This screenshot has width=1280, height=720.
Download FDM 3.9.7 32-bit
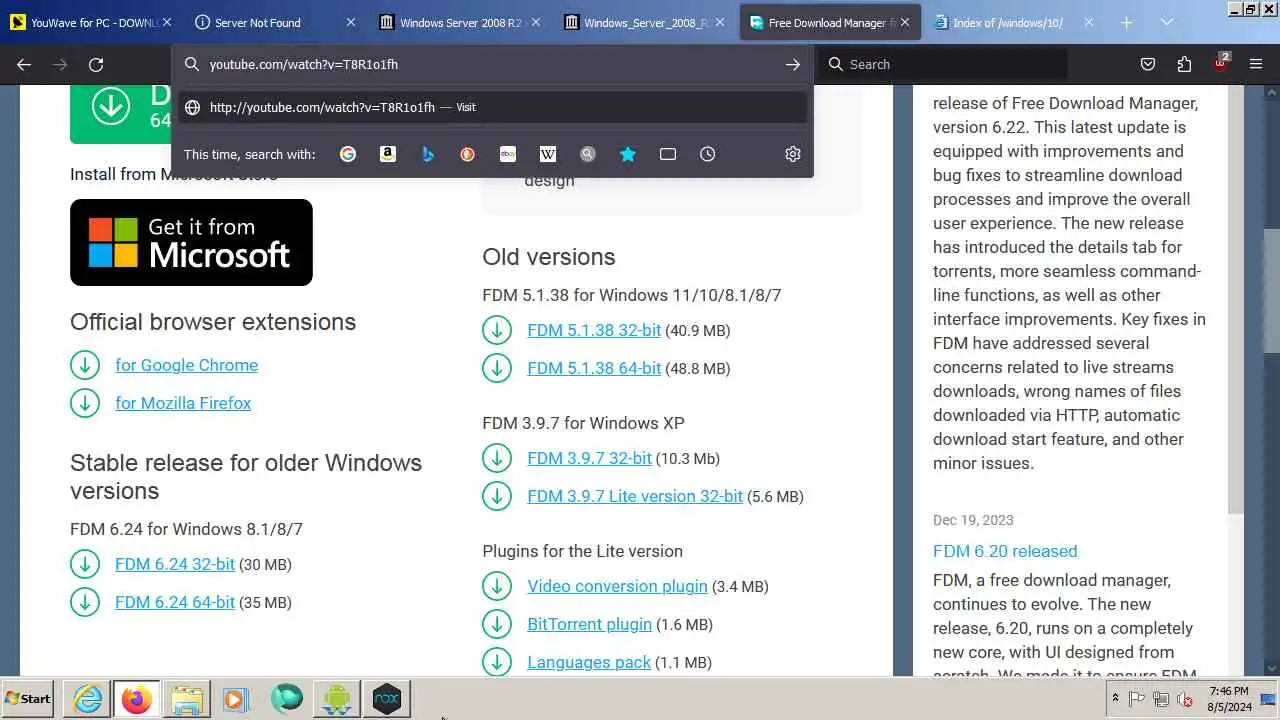(589, 458)
